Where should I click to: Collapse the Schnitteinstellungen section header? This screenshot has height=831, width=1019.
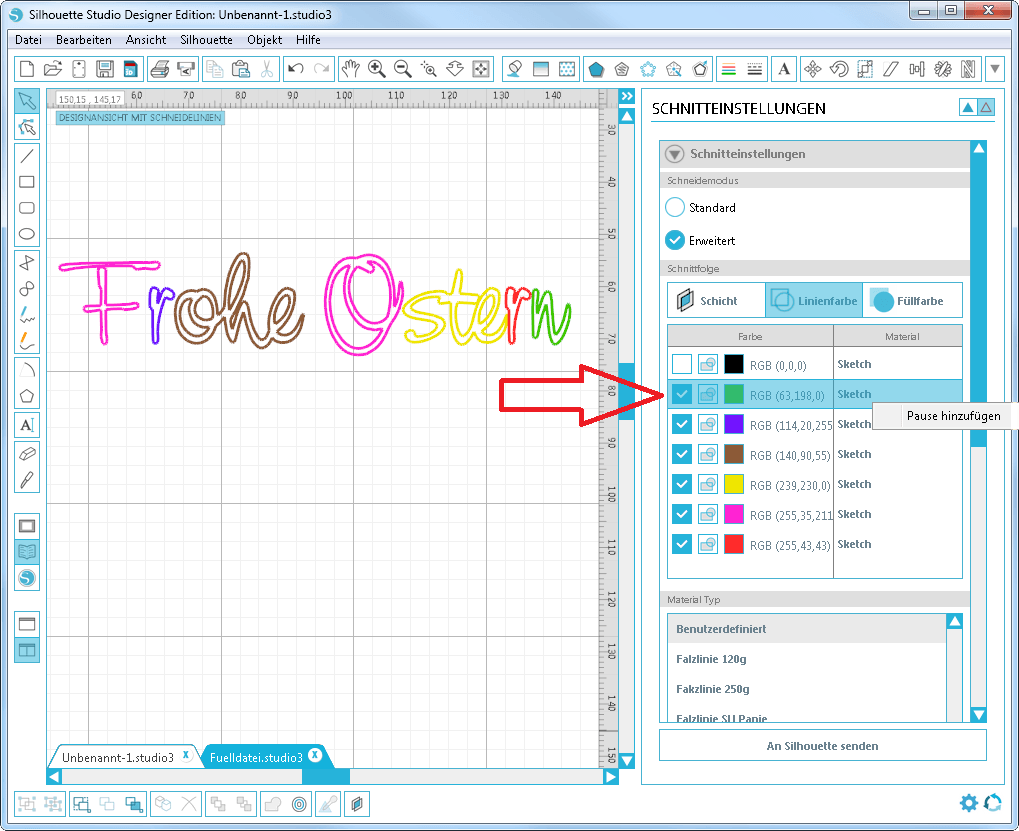(x=675, y=154)
